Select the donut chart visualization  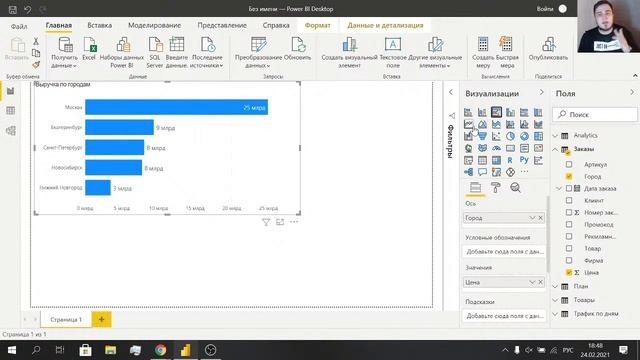524,136
